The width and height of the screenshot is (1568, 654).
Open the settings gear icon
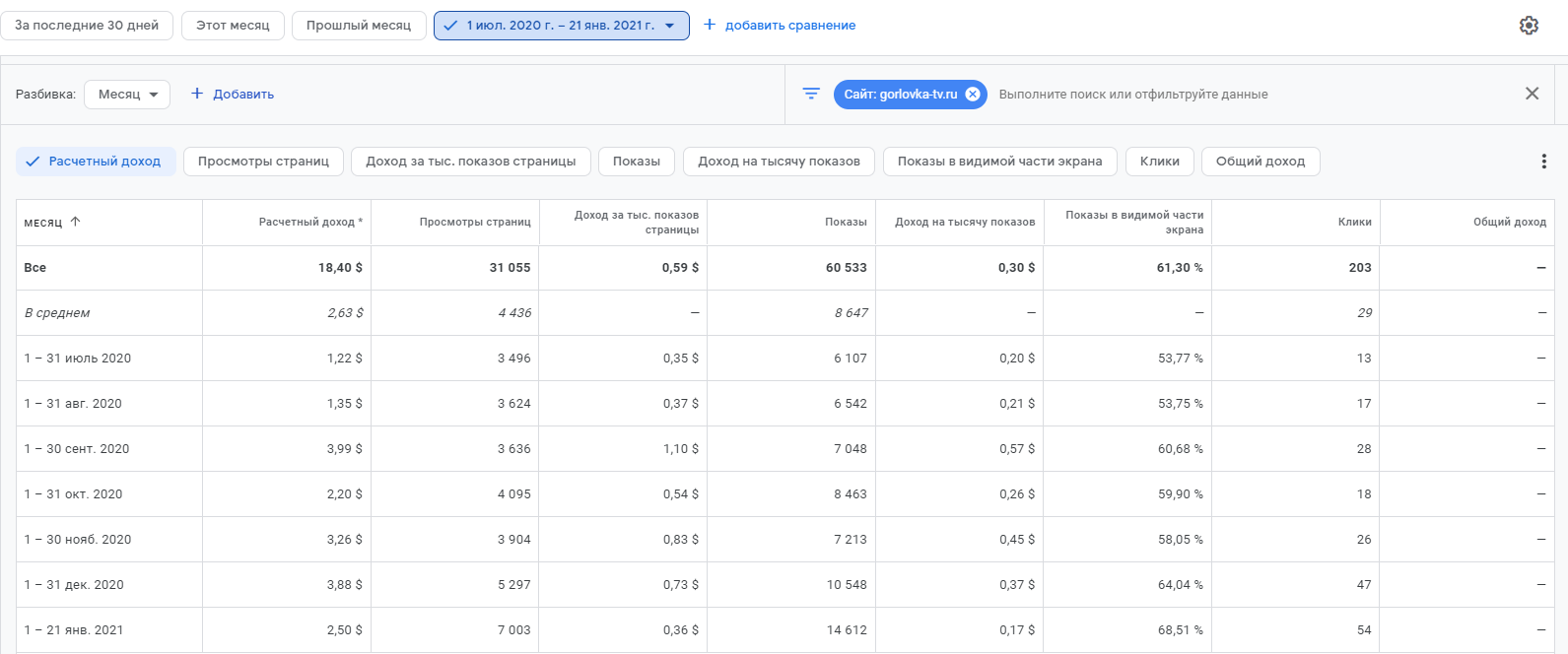pos(1529,26)
